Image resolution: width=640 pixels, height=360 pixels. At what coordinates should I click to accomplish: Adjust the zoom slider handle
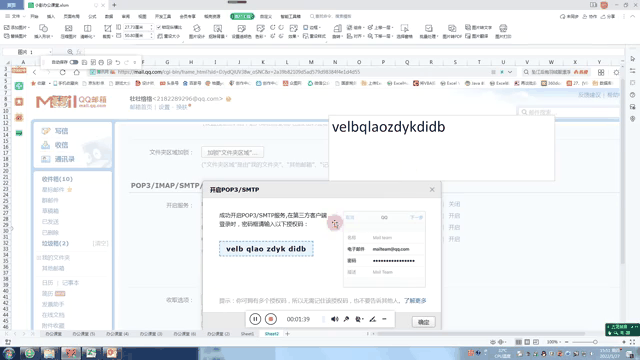pyautogui.click(x=595, y=342)
